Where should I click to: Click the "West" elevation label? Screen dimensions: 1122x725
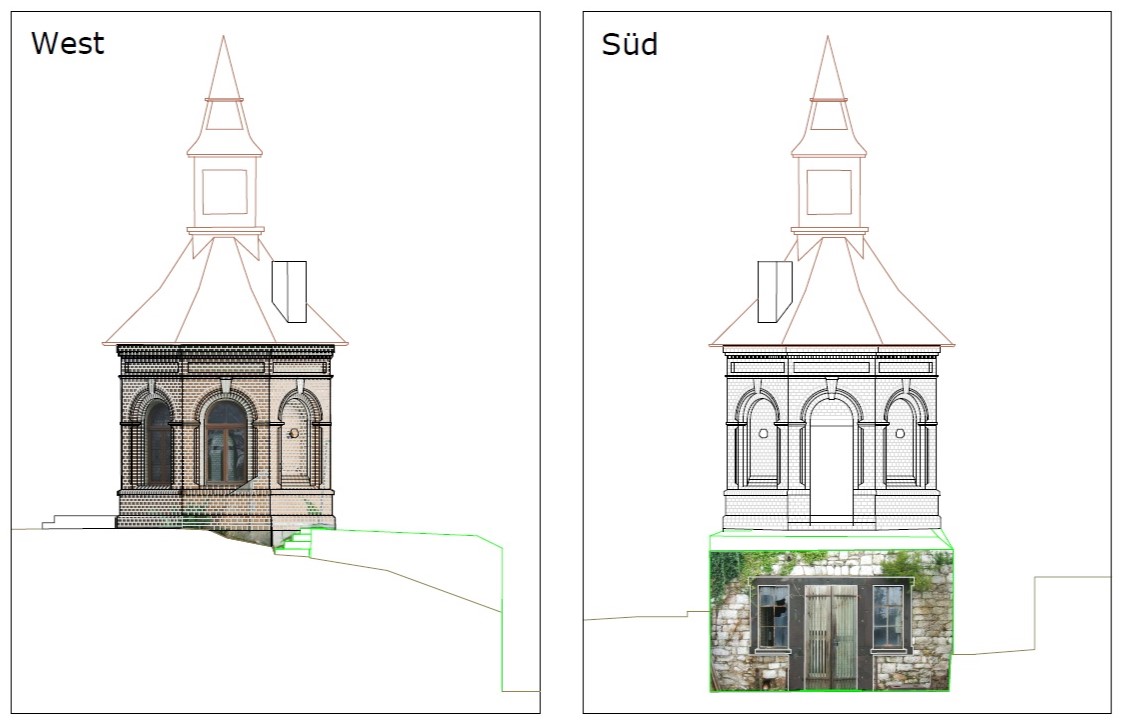67,44
